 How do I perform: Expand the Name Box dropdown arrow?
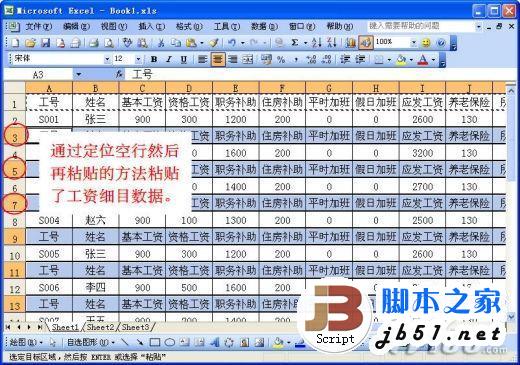tap(79, 74)
